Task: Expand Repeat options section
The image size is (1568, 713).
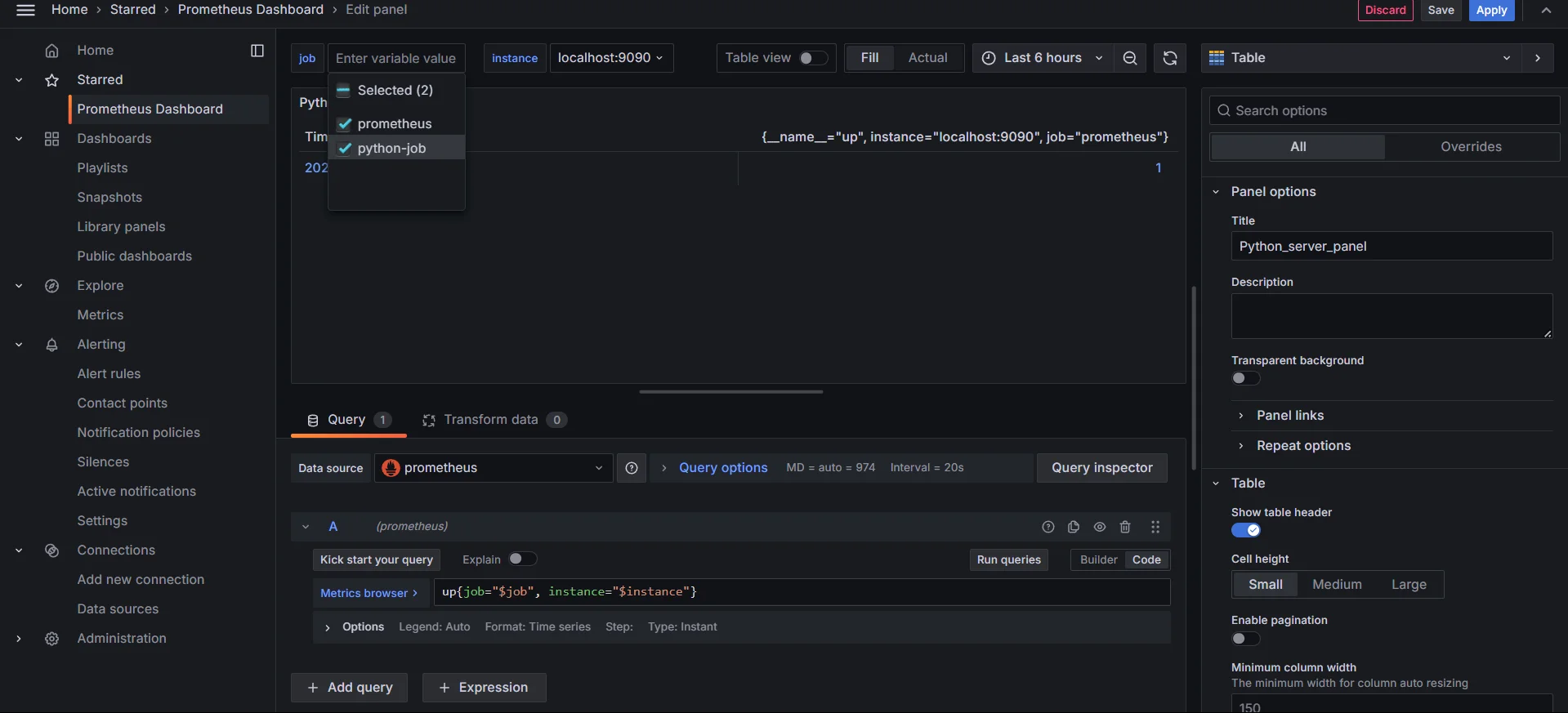Action: point(1303,446)
